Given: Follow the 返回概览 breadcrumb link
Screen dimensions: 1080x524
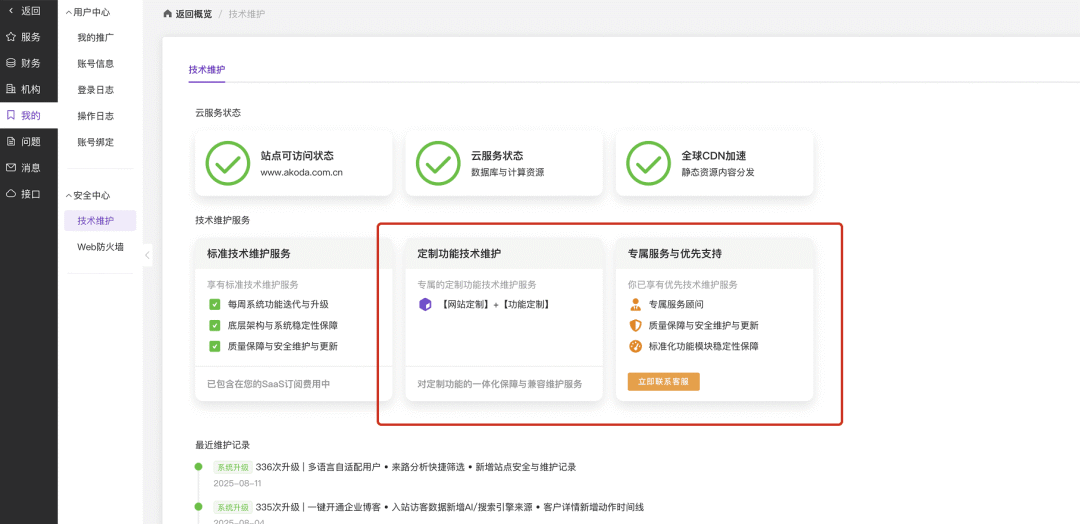Looking at the screenshot, I should (194, 14).
